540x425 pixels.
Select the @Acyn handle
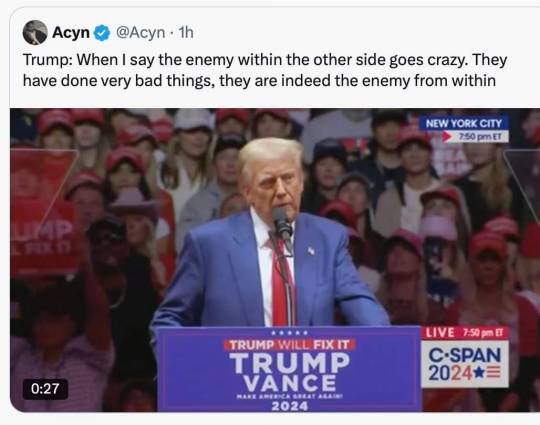click(x=141, y=33)
